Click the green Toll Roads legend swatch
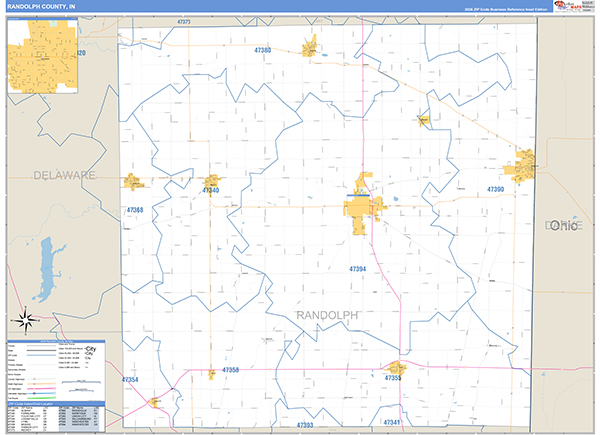This screenshot has width=600, height=435. tap(42, 398)
